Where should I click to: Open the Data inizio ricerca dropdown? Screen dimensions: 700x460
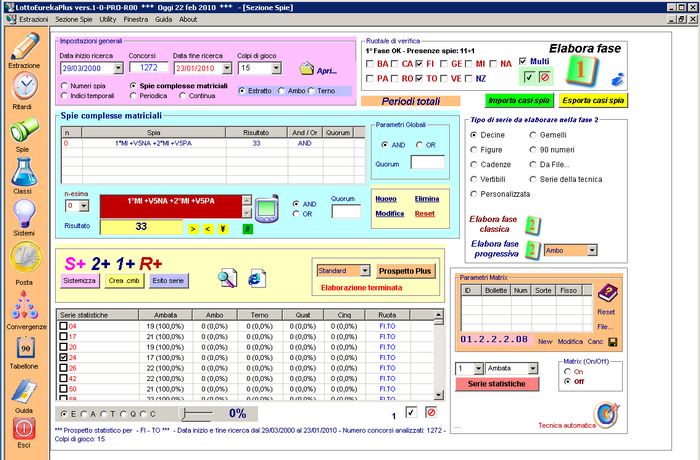(x=118, y=68)
